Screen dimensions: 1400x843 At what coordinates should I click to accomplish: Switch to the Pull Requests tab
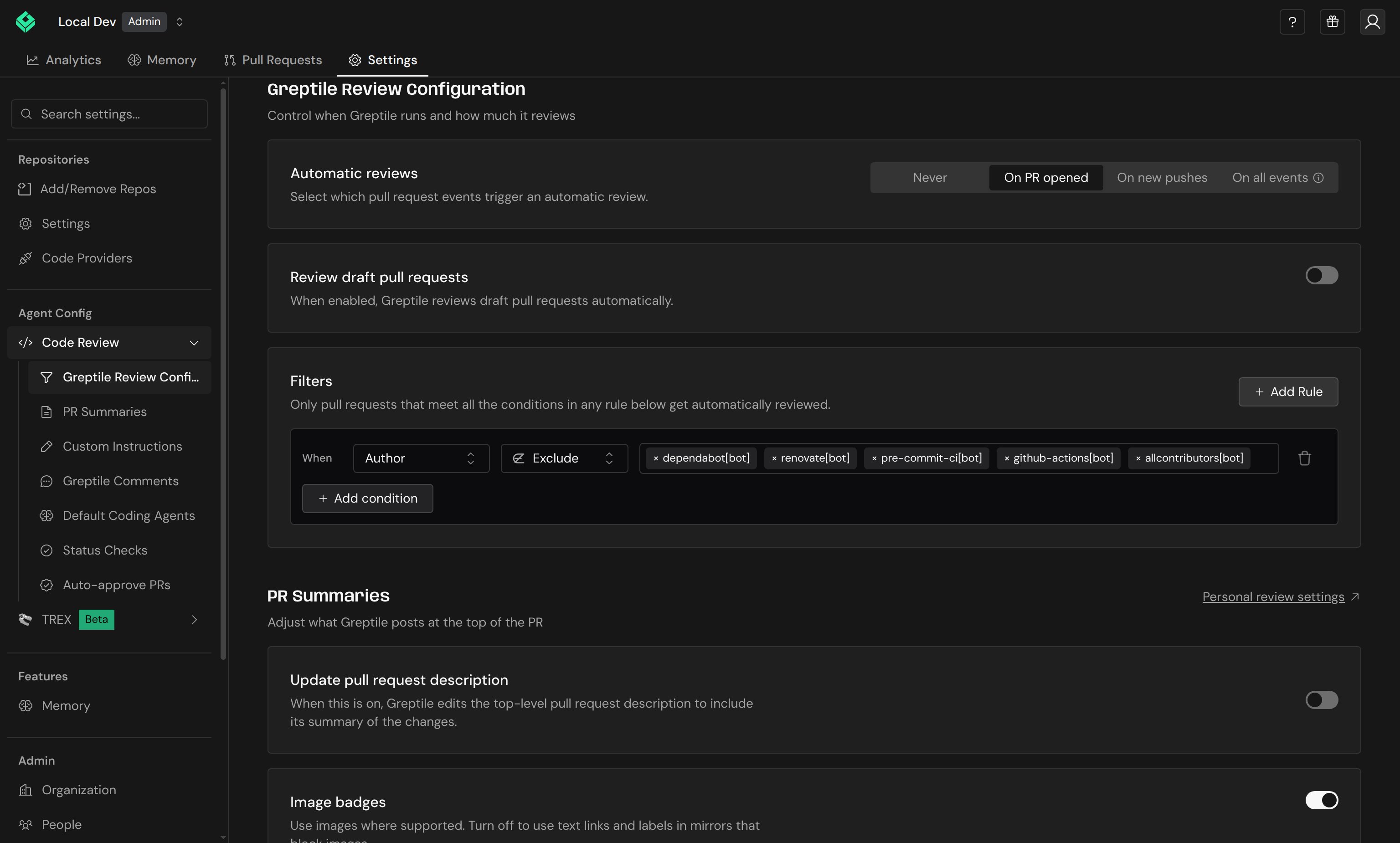click(273, 60)
